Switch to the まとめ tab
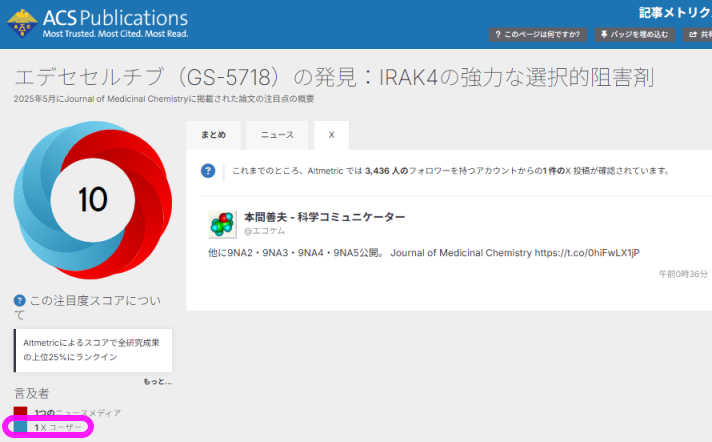Screen dimensions: 712x442 click(x=213, y=135)
